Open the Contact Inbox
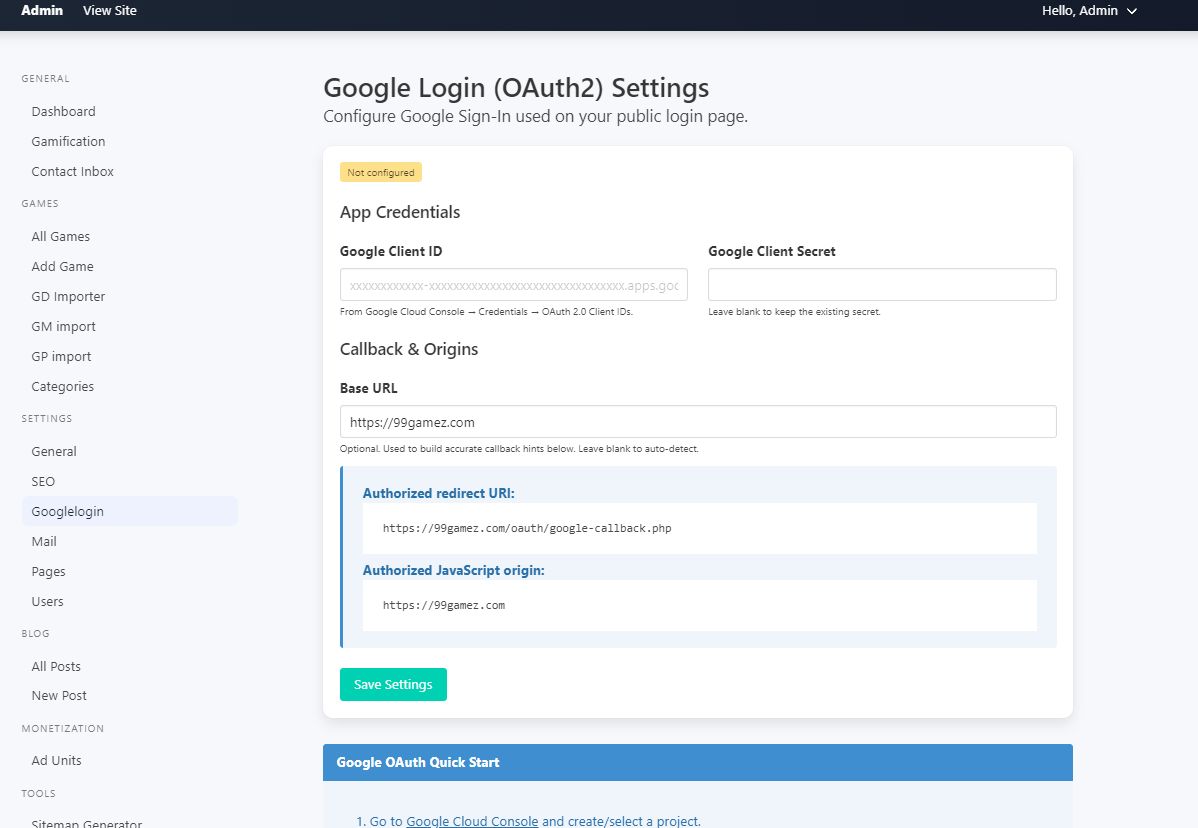The image size is (1198, 828). [x=72, y=171]
